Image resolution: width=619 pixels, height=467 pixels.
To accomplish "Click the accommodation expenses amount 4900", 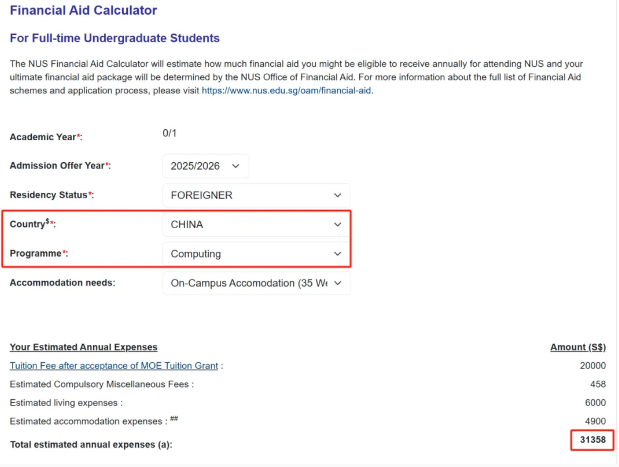I will (x=594, y=421).
